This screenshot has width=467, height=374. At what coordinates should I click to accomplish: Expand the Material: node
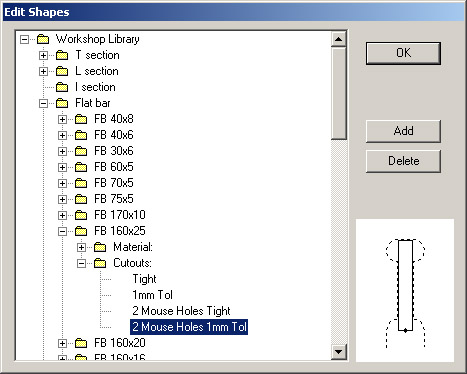[x=81, y=247]
